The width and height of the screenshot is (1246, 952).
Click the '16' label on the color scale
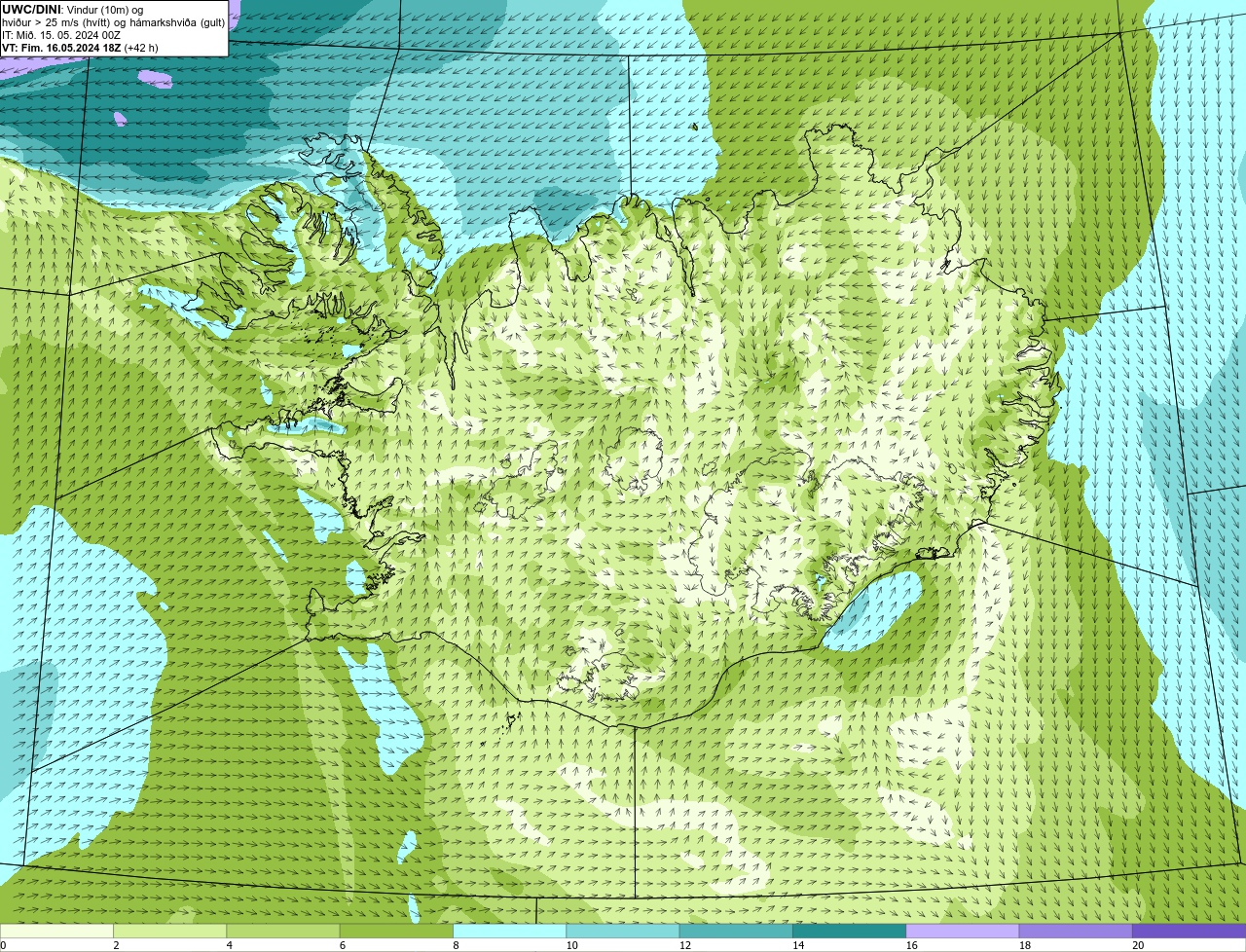[x=911, y=945]
